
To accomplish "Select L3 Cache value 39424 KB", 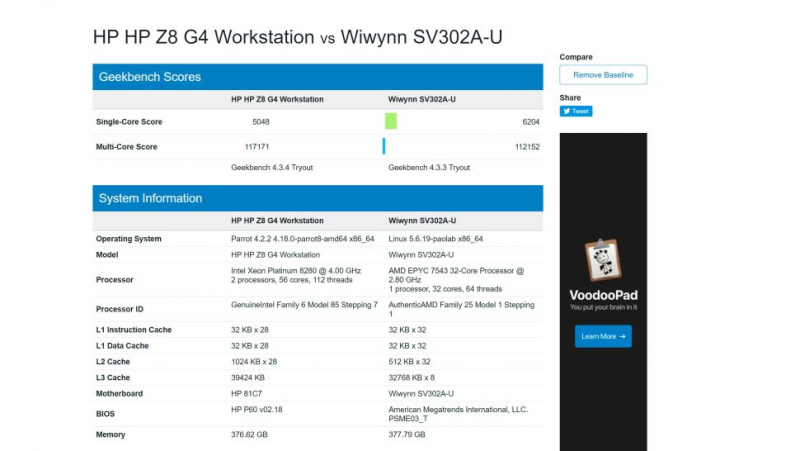I will 248,378.
